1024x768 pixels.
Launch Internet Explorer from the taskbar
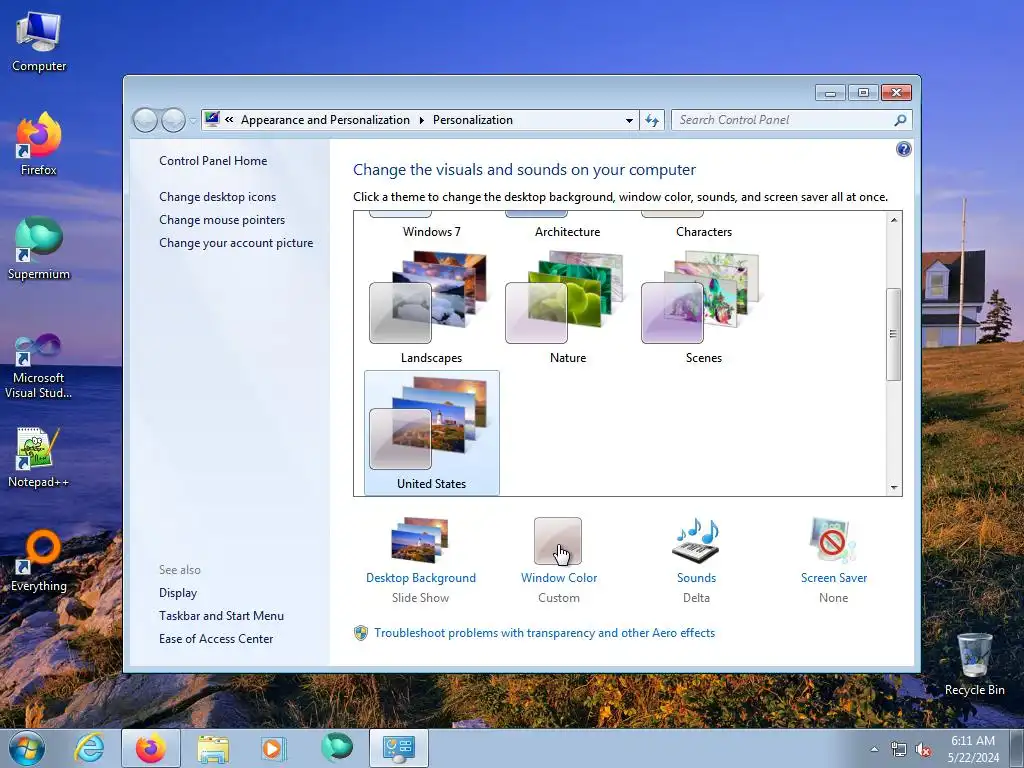[89, 748]
